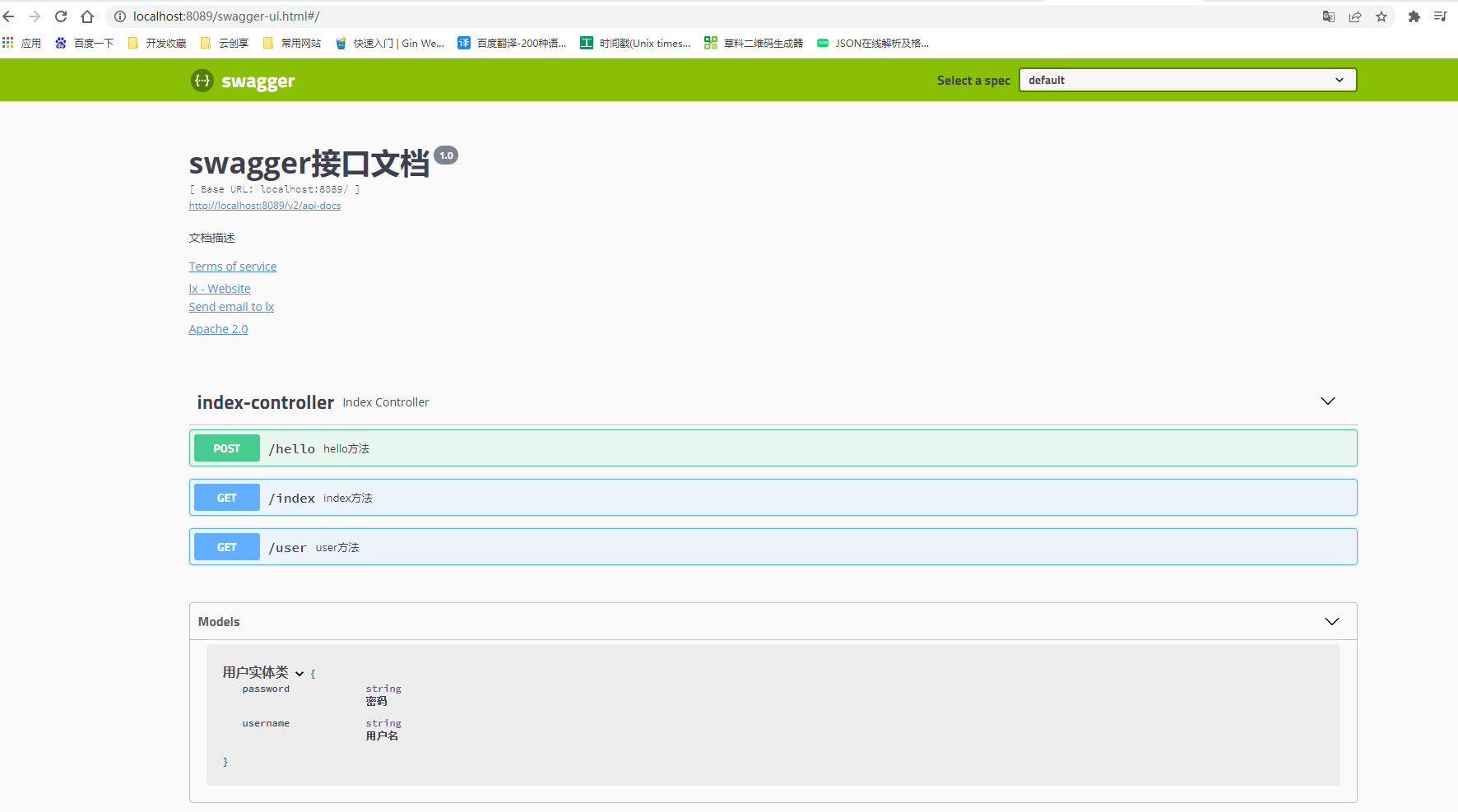1458x812 pixels.
Task: Open the 'Select a spec' default dropdown
Action: tap(1187, 80)
